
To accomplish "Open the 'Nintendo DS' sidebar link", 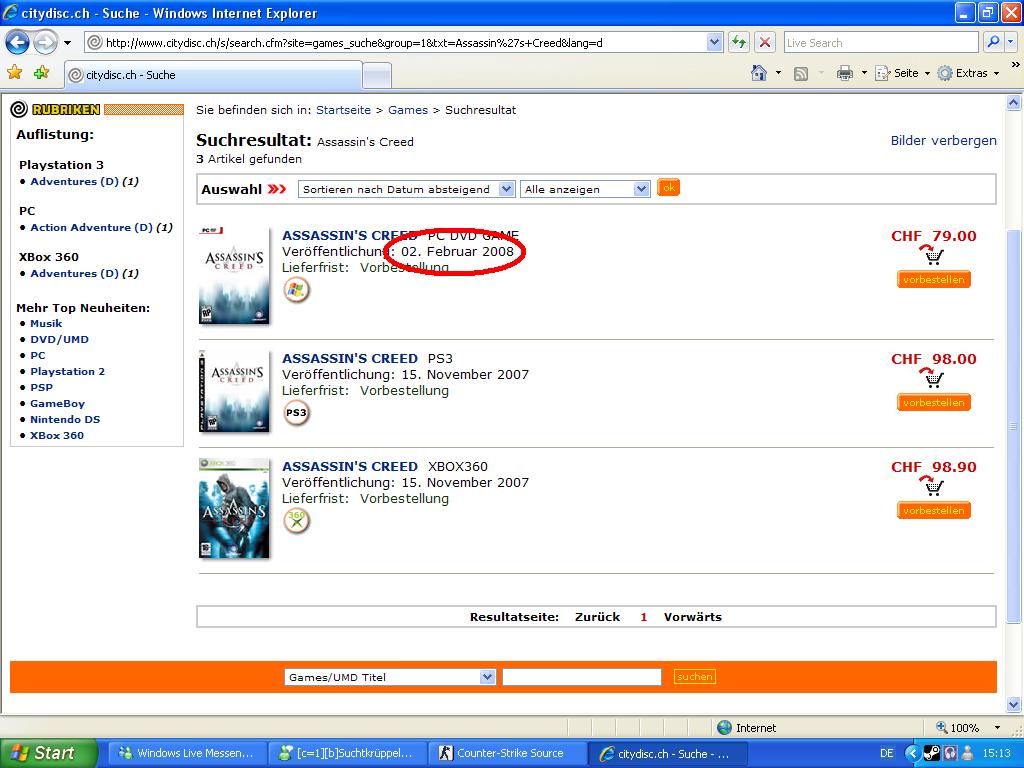I will [65, 419].
